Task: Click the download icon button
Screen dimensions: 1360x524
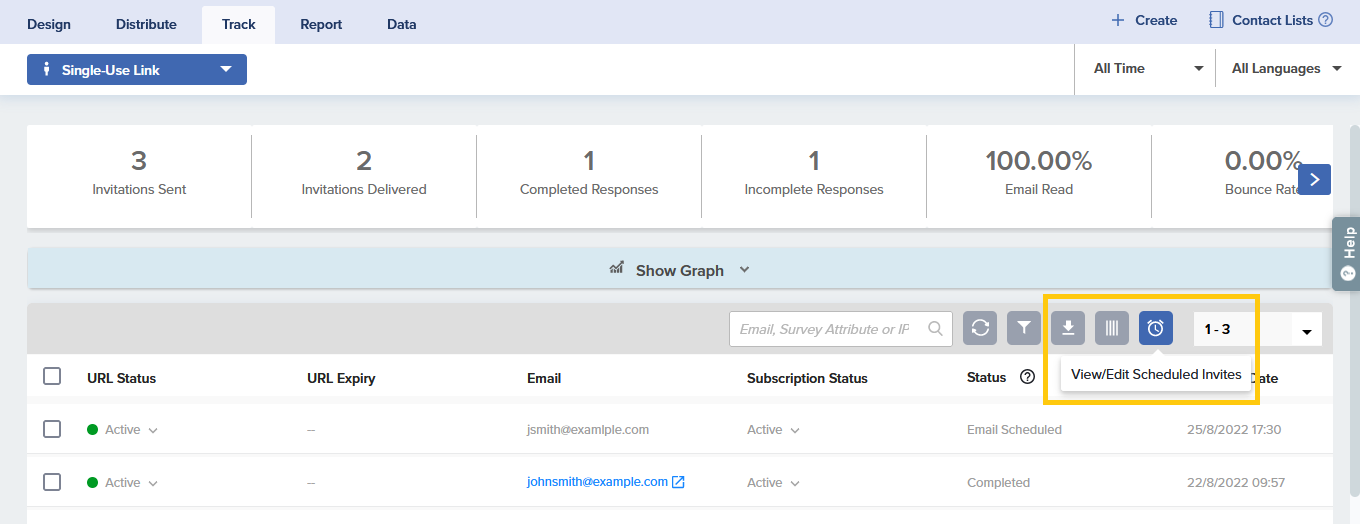Action: click(x=1068, y=328)
